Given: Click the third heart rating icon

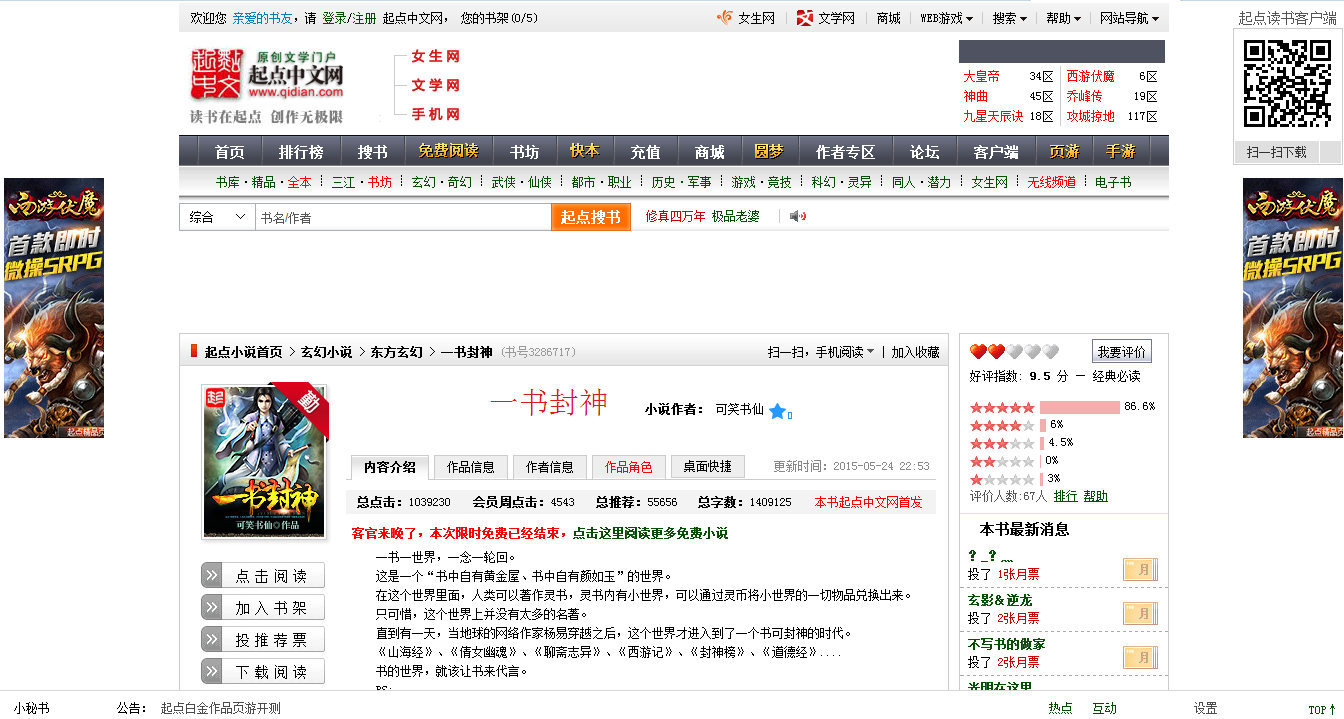Looking at the screenshot, I should (x=1014, y=352).
